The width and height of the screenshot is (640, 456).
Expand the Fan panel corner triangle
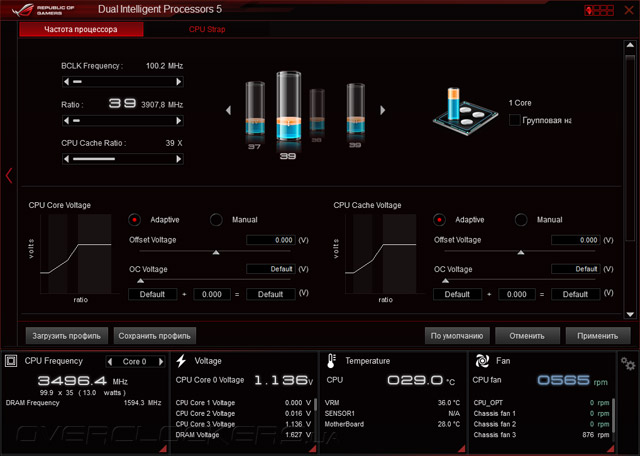[x=610, y=449]
